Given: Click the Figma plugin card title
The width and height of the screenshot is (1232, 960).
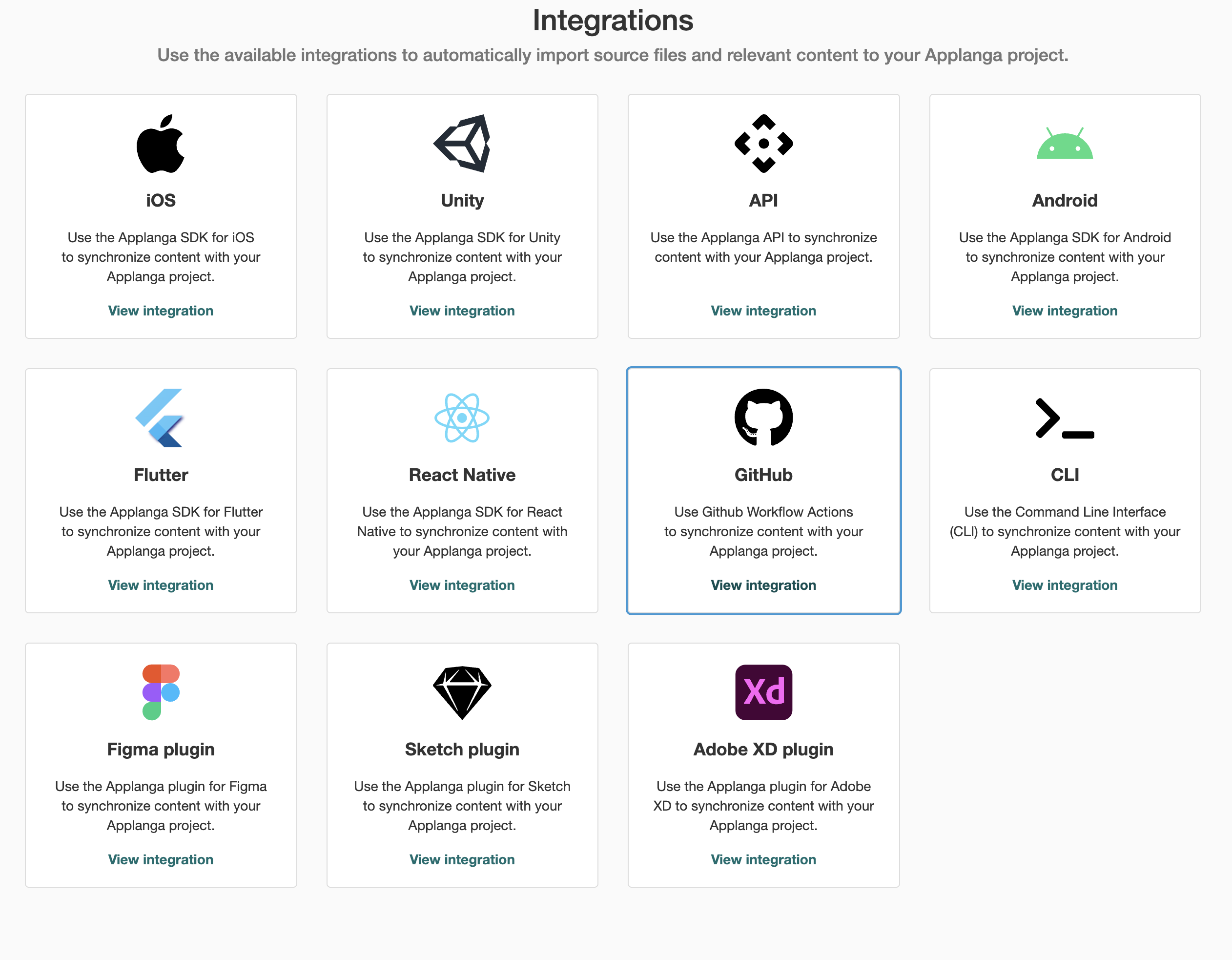Looking at the screenshot, I should click(161, 750).
